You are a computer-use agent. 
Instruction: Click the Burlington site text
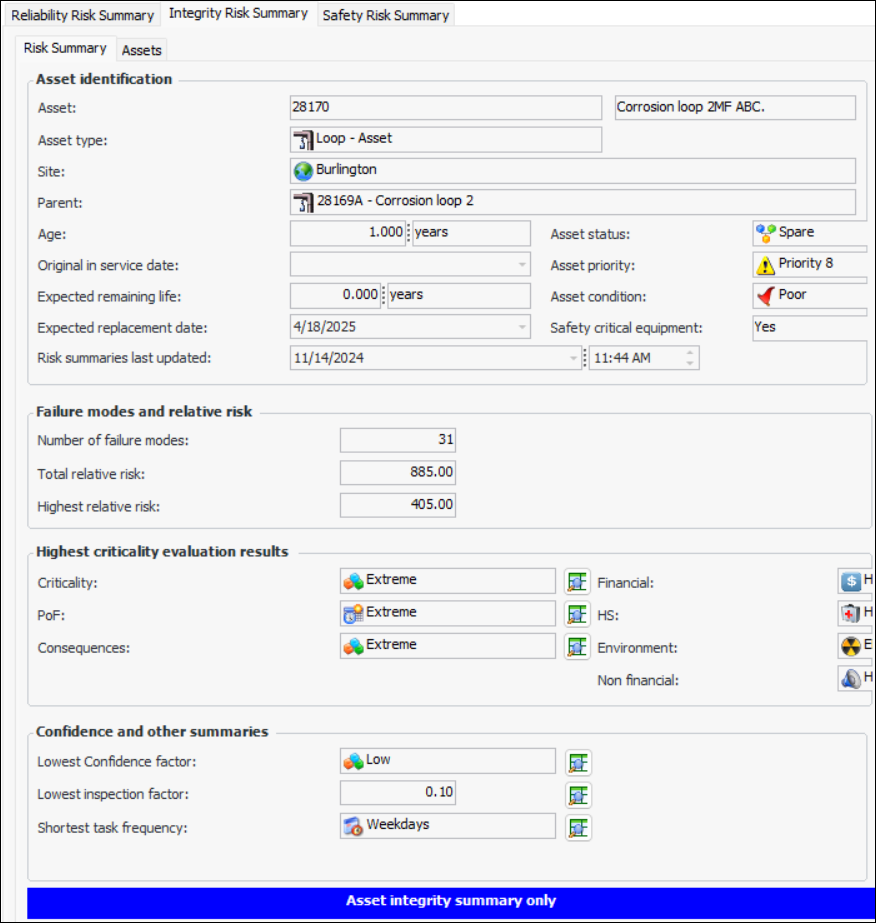[x=346, y=170]
